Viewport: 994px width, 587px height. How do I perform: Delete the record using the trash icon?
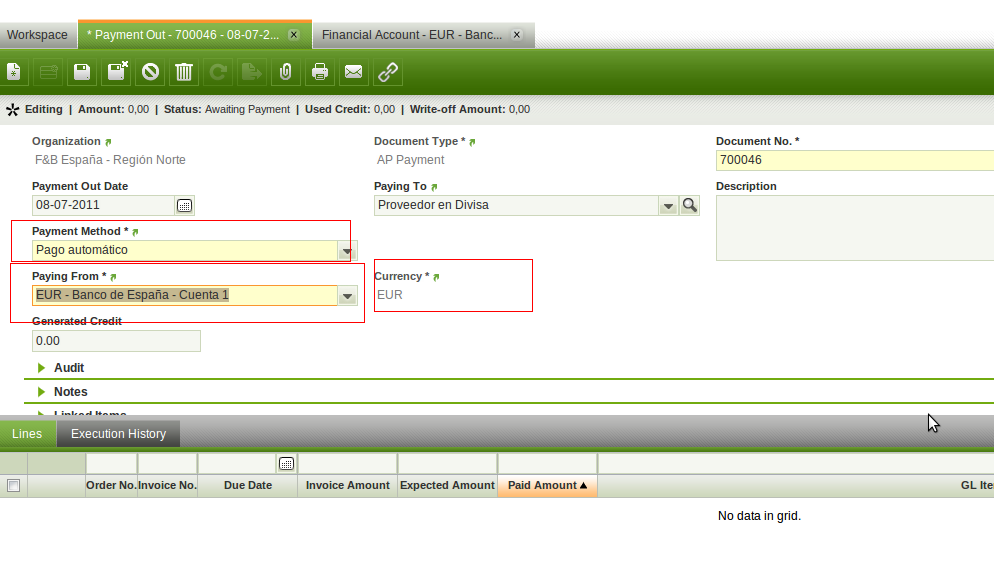[184, 72]
